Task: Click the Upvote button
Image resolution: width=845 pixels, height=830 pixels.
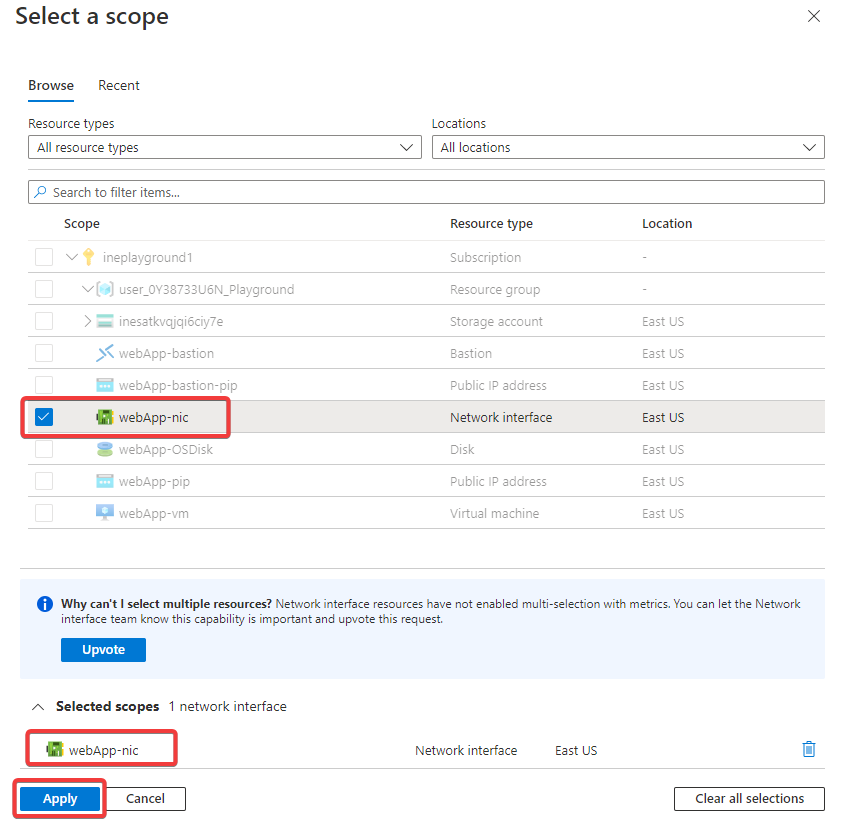Action: tap(103, 649)
